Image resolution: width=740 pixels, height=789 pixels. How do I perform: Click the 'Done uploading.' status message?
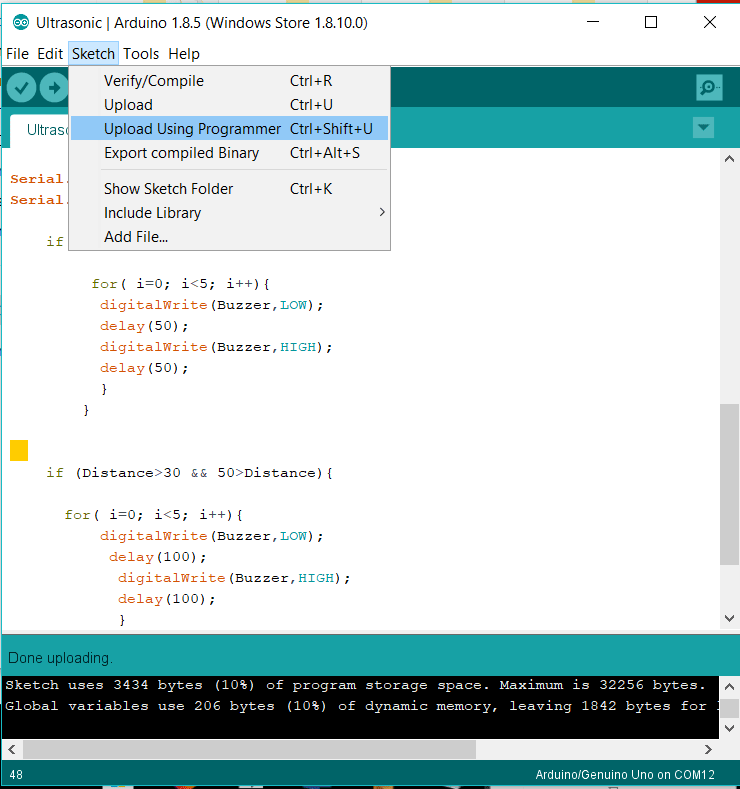(60, 658)
